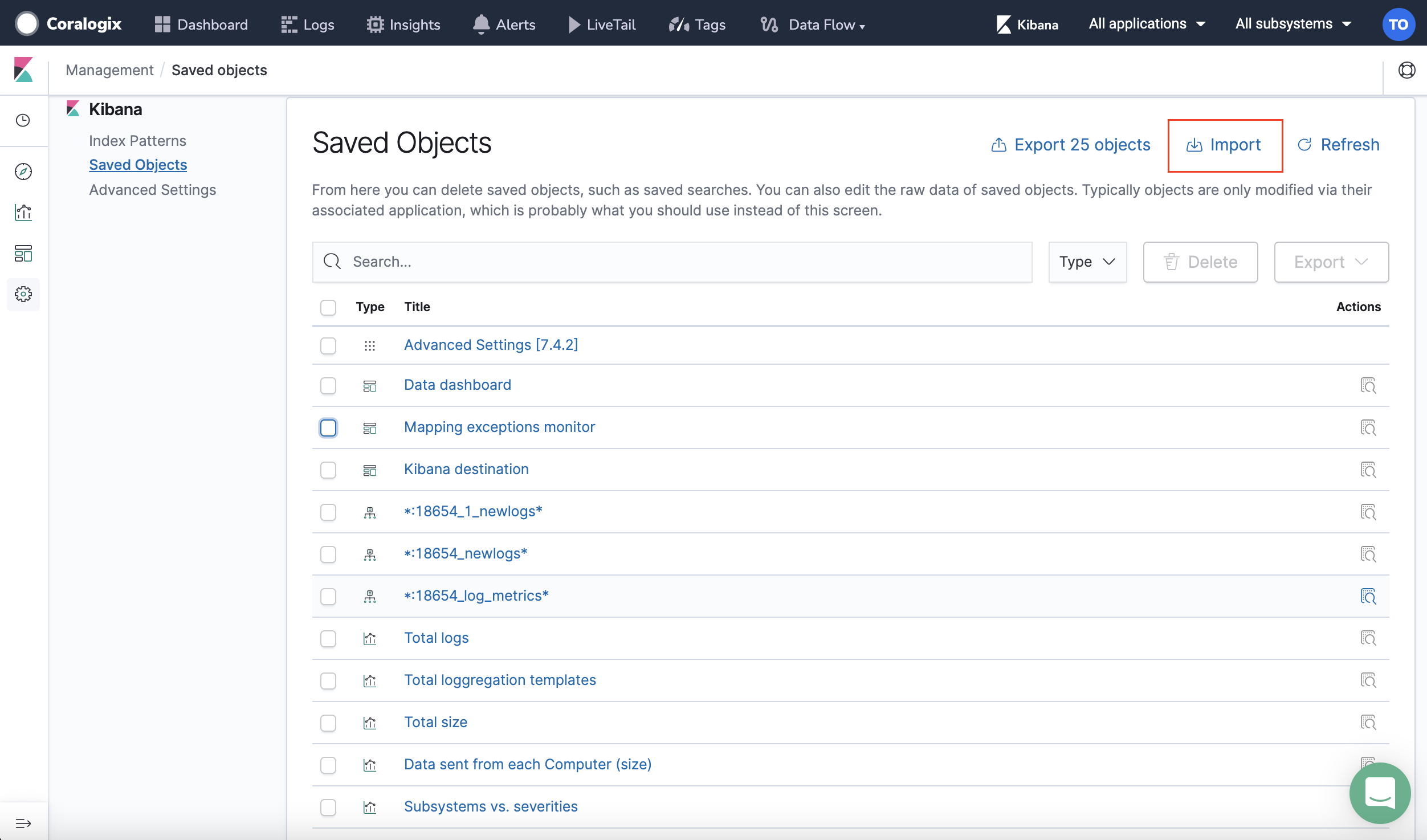Viewport: 1427px width, 840px height.
Task: Check the *:18654_log_metrics* row
Action: [x=328, y=597]
